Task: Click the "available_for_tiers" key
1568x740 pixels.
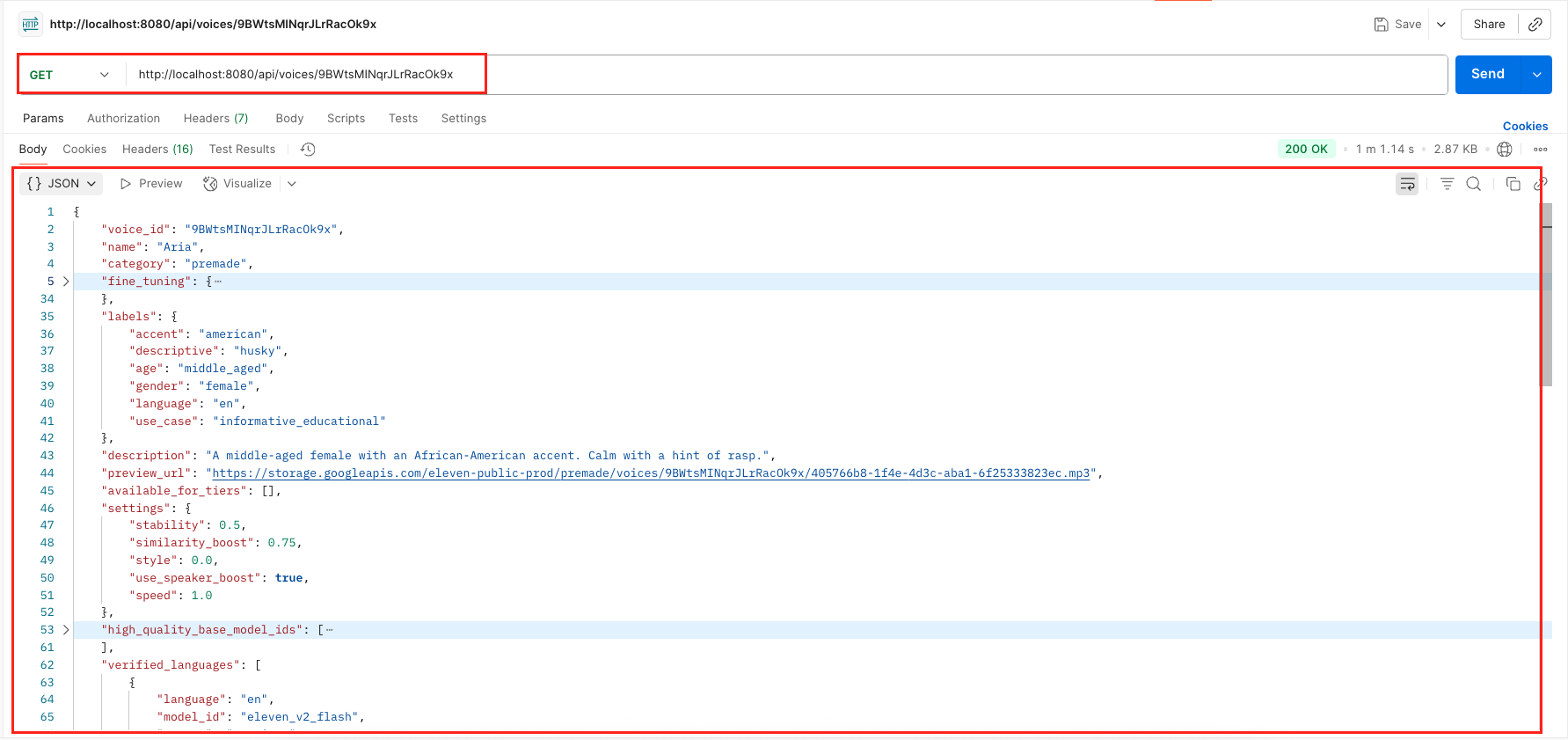Action: pos(174,491)
